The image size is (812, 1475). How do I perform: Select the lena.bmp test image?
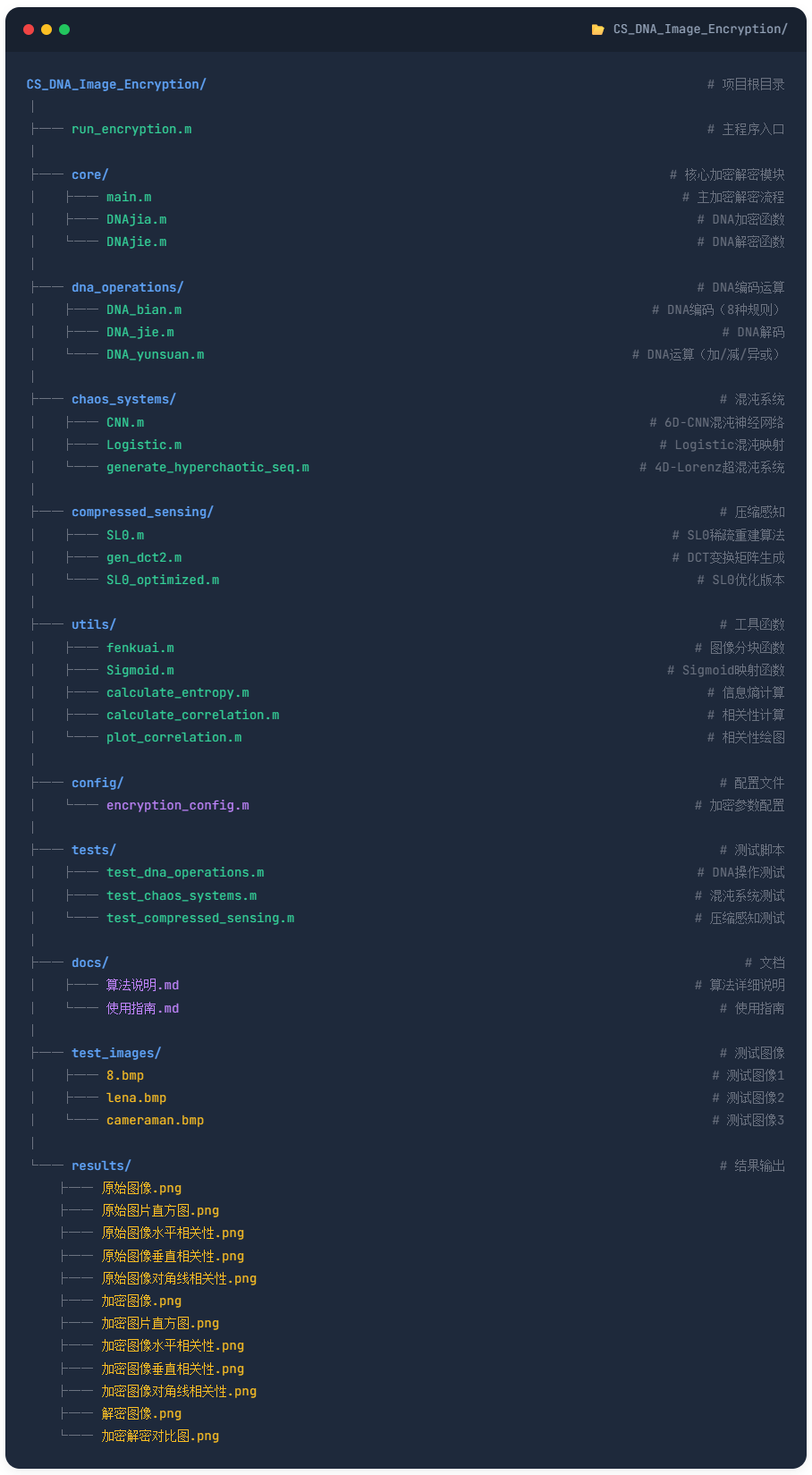click(x=136, y=1098)
